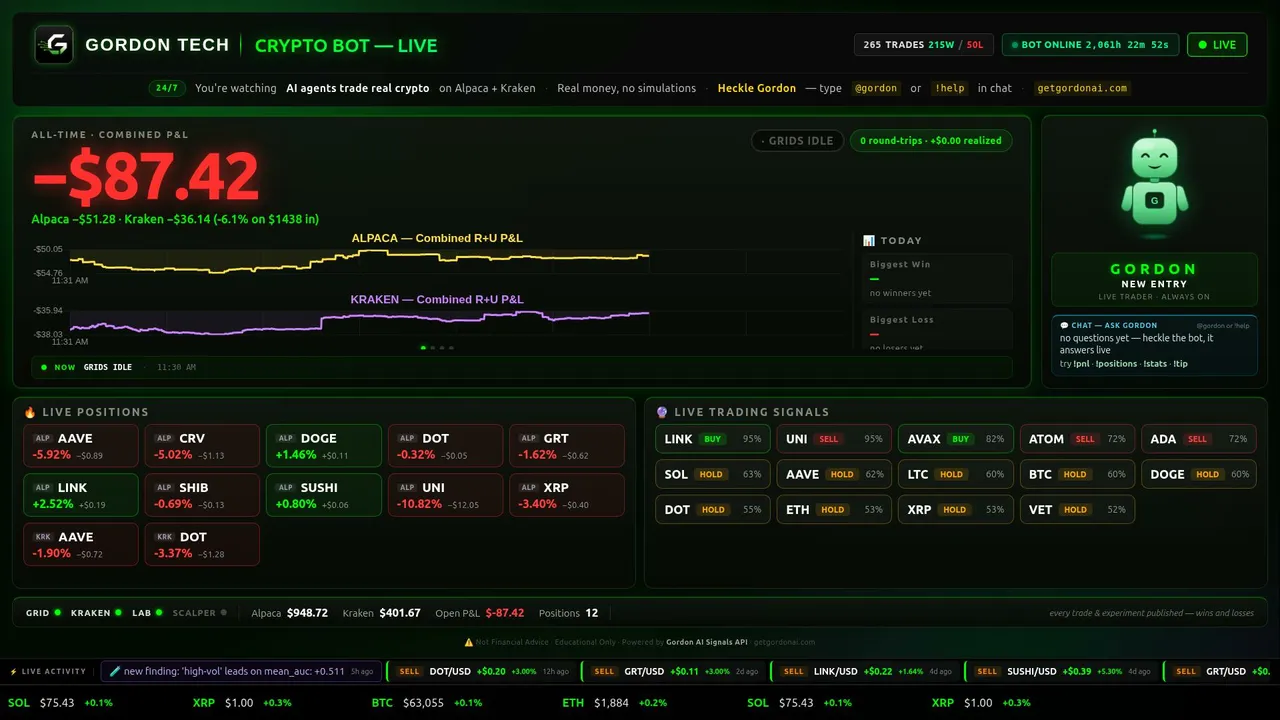1280x720 pixels.
Task: Toggle the LAB status indicator
Action: coord(147,613)
